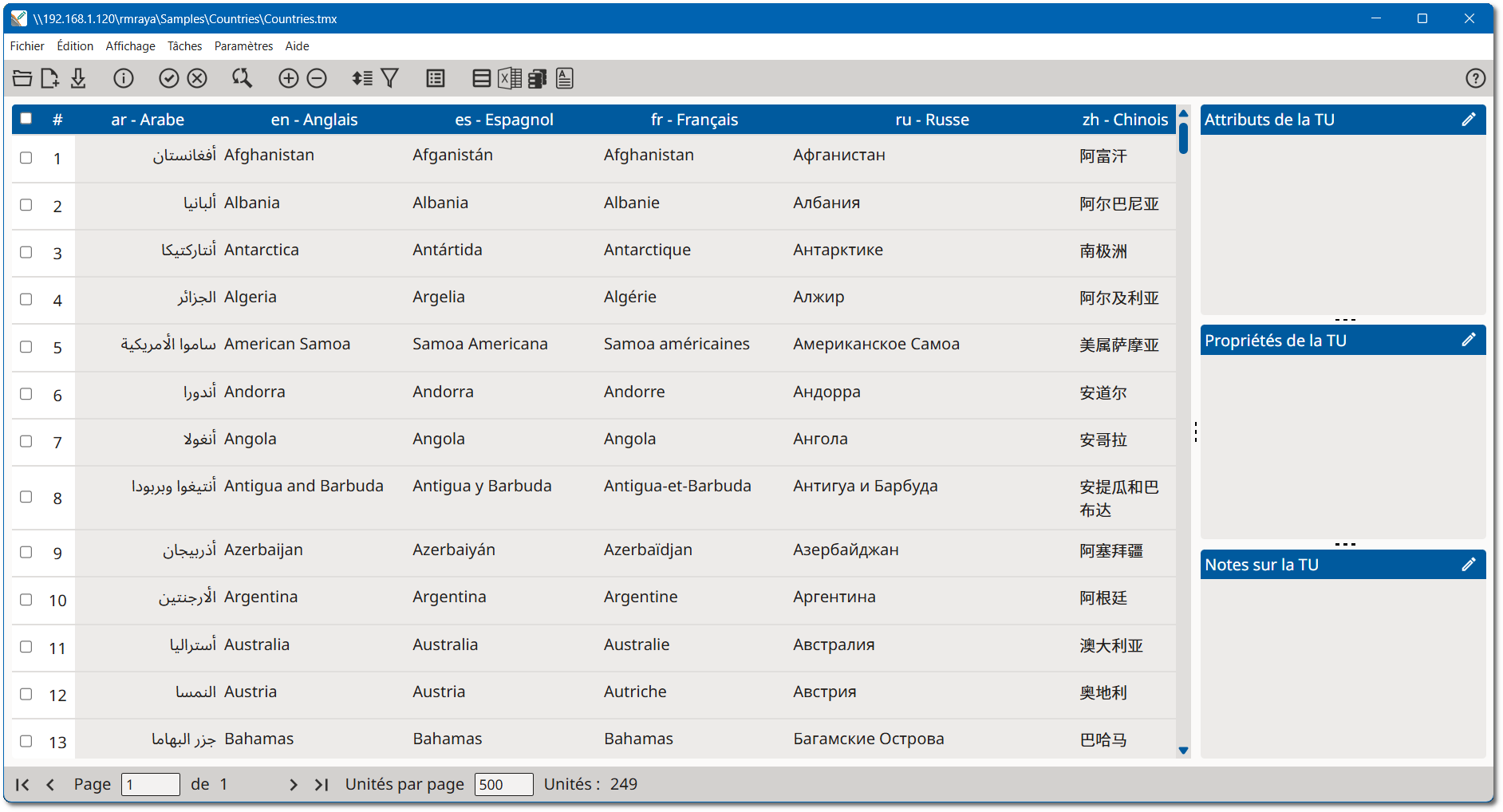The height and width of the screenshot is (812, 1503).
Task: Click the 'ar - Arabe' column header
Action: click(148, 120)
